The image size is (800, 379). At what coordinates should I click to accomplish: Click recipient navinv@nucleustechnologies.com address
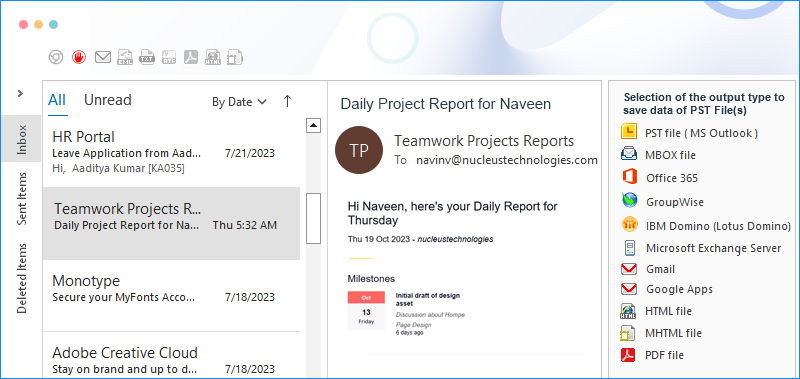507,160
